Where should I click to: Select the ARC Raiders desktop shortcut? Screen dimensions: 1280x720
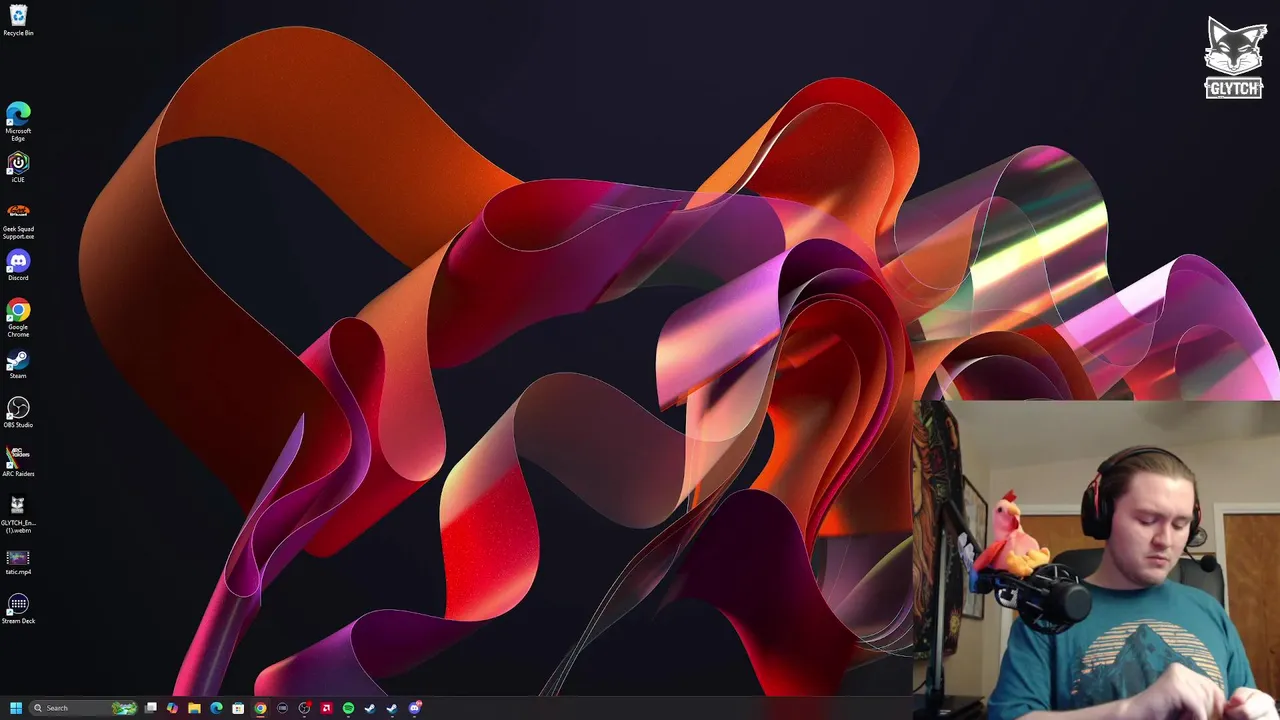coord(18,461)
